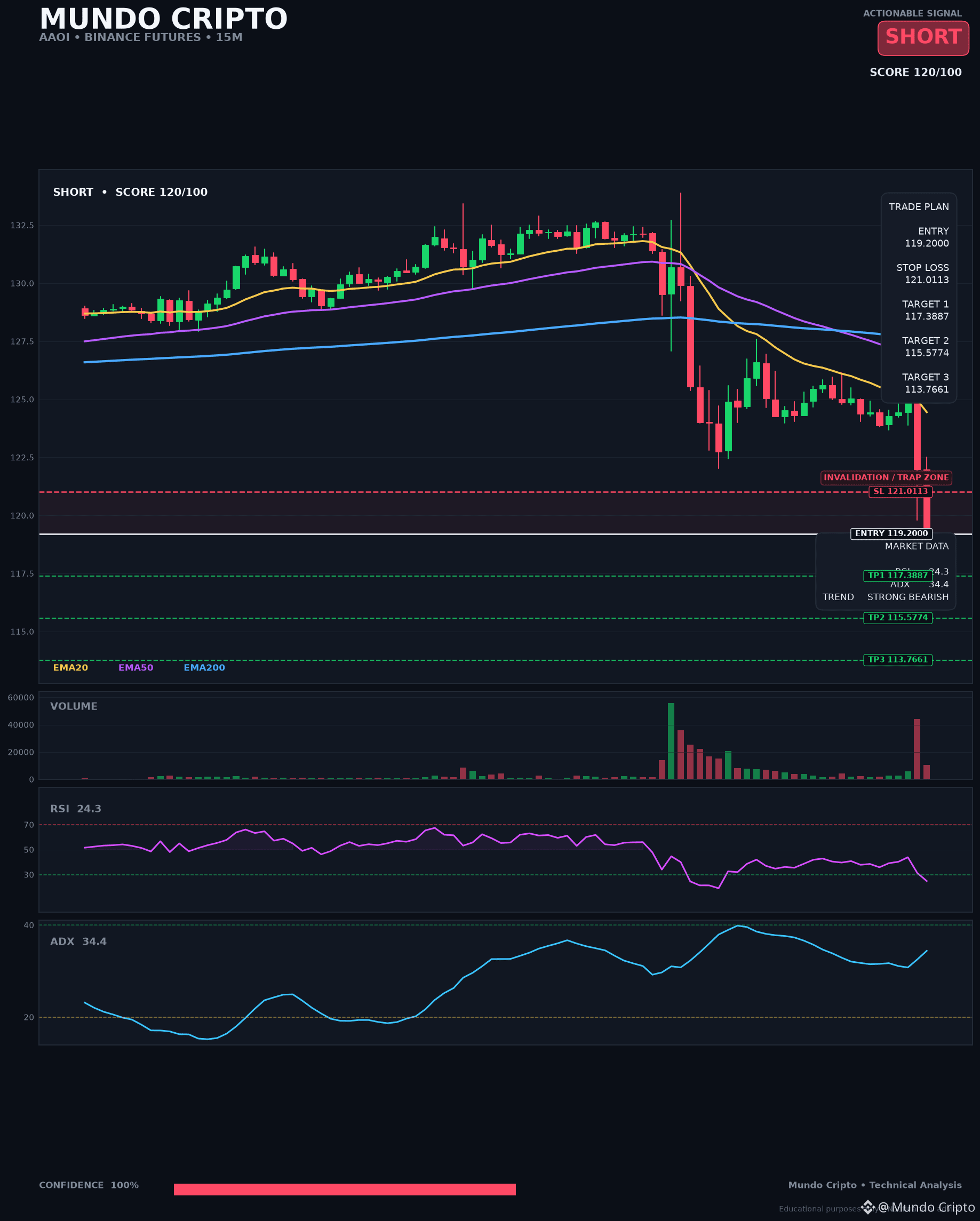Click the 117.5 price axis label
The width and height of the screenshot is (980, 1221).
tap(22, 573)
